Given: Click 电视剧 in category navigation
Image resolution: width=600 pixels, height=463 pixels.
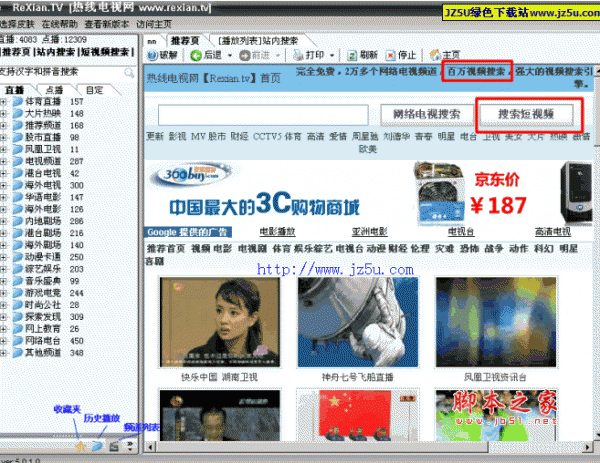Looking at the screenshot, I should [x=252, y=249].
